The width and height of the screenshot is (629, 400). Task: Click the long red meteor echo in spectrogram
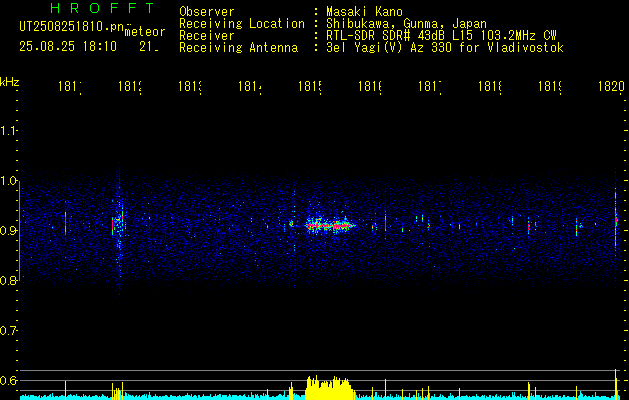(330, 225)
